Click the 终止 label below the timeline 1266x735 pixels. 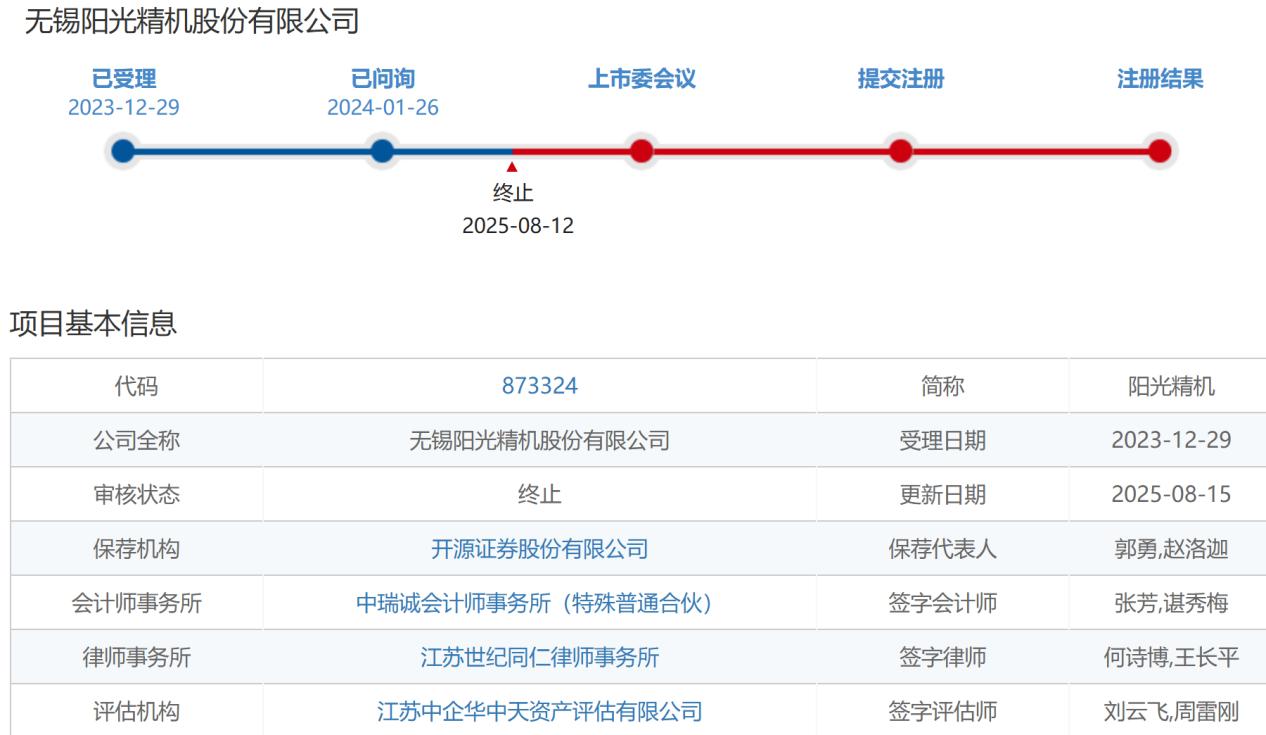coord(513,194)
